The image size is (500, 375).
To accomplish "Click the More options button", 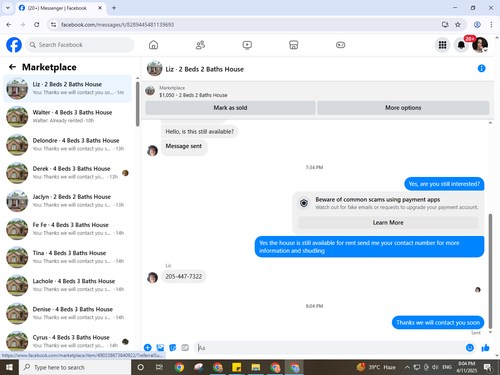I will [403, 108].
